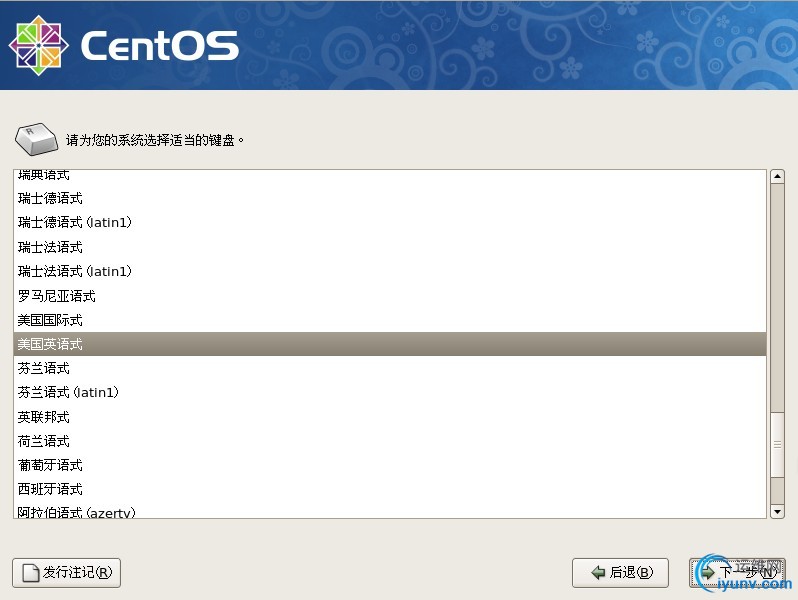The image size is (798, 600).
Task: Click the CentOS logo icon
Action: click(38, 46)
